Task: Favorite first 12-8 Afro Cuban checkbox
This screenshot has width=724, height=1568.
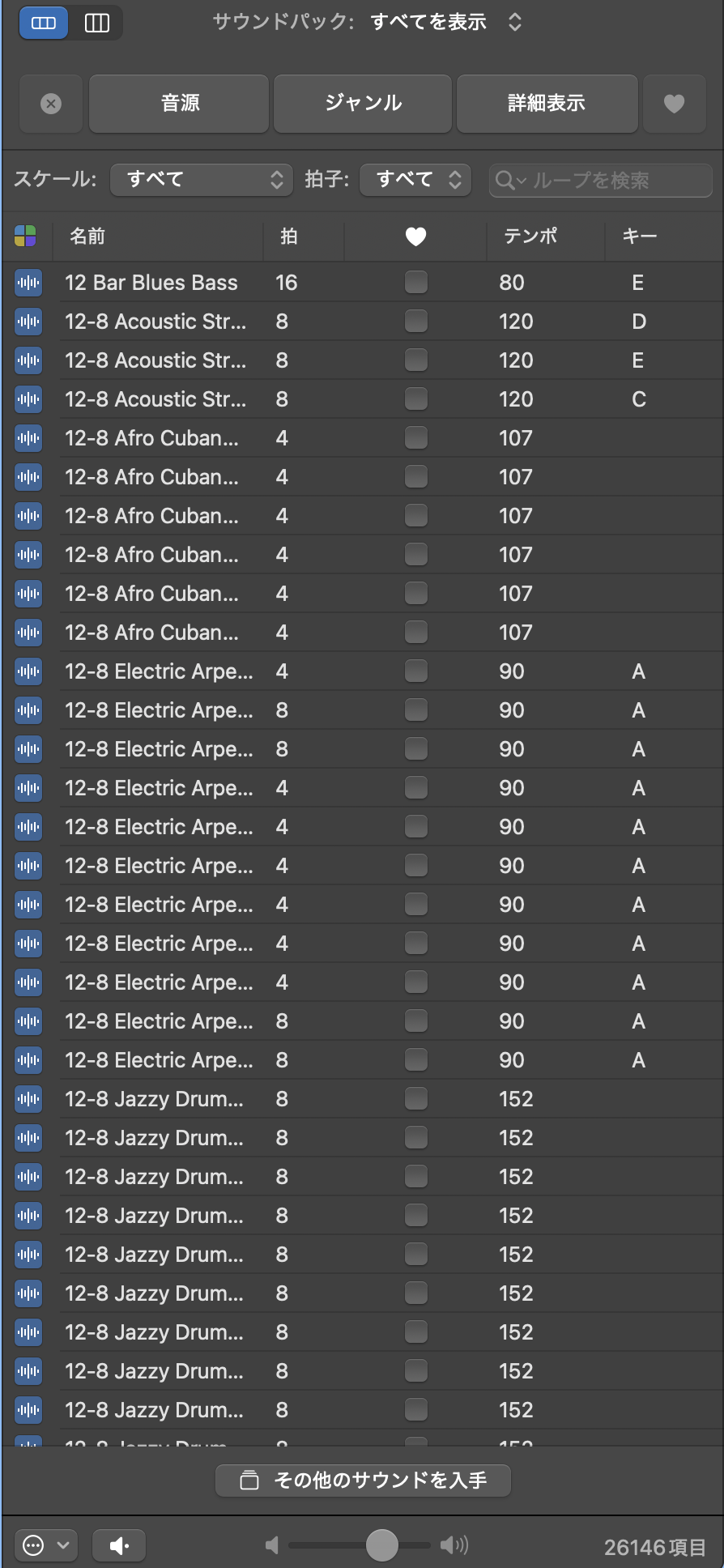Action: pyautogui.click(x=416, y=438)
